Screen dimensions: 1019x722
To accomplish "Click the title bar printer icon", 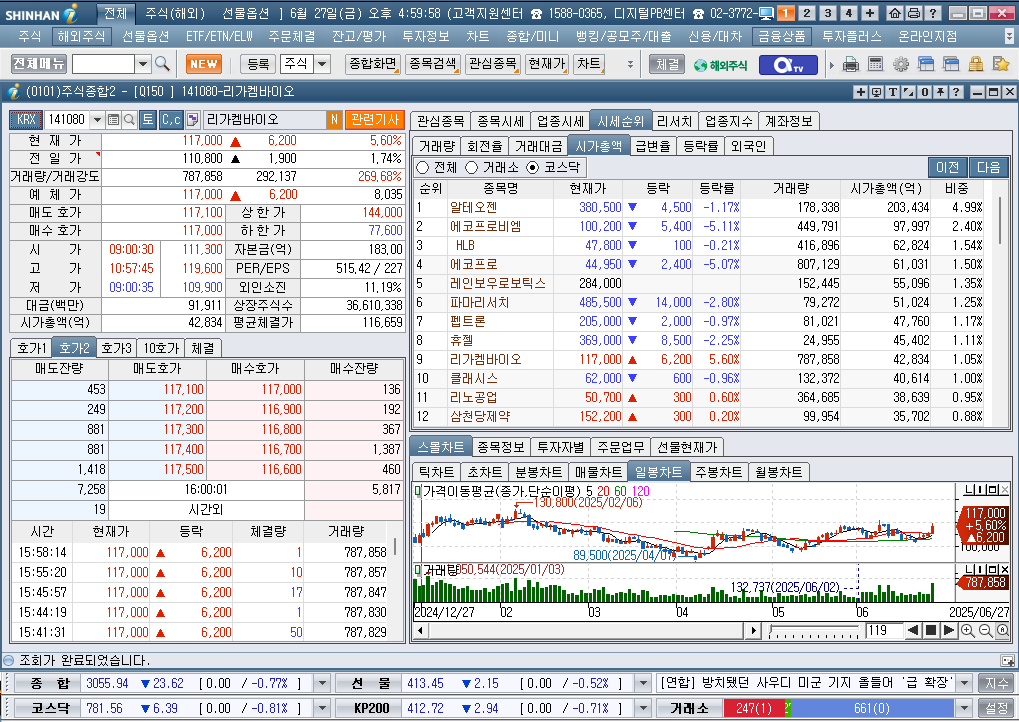I will pos(914,13).
